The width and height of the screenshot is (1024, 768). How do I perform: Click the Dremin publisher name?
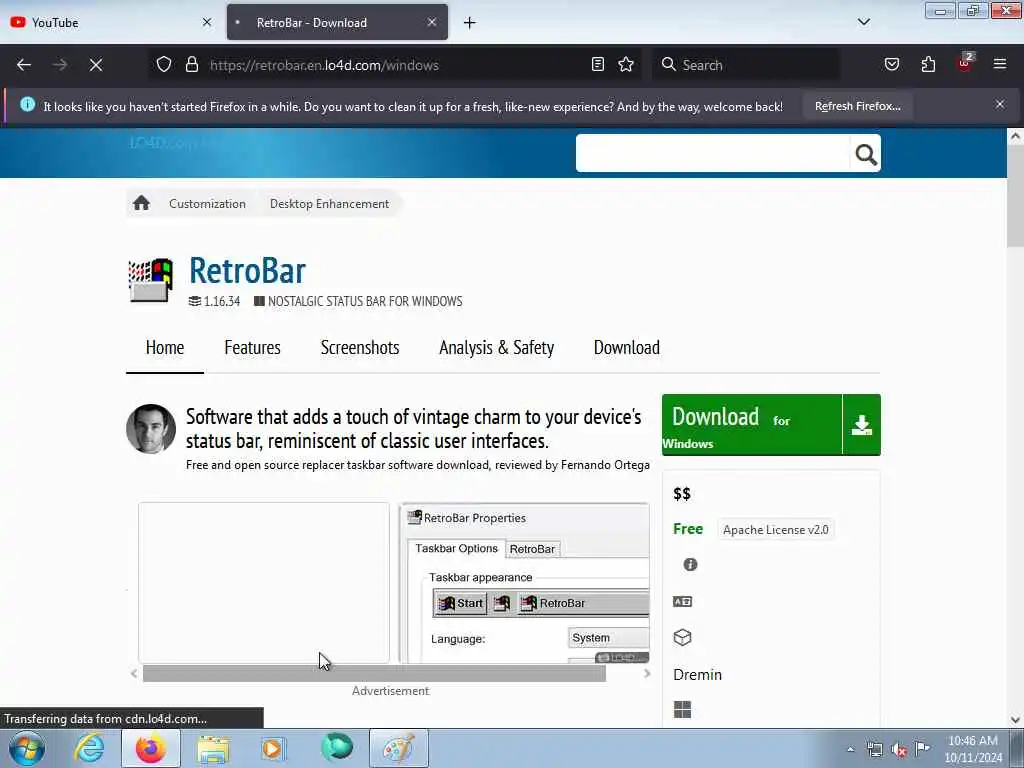coord(697,675)
